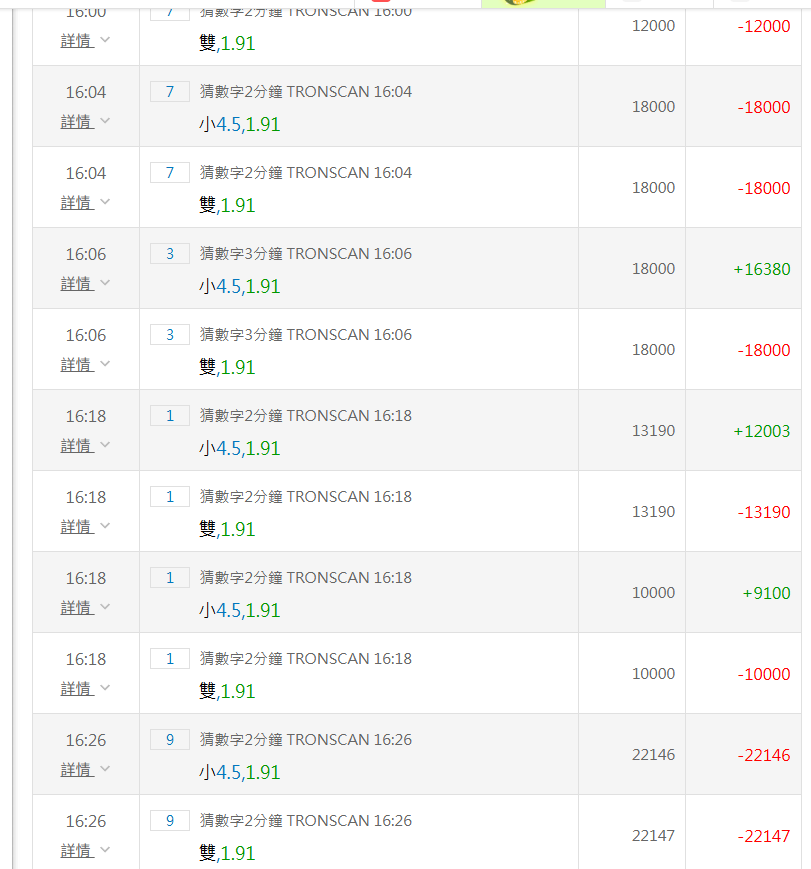Open 詳情 for the +16380 winning row
This screenshot has height=869, width=811.
[76, 283]
